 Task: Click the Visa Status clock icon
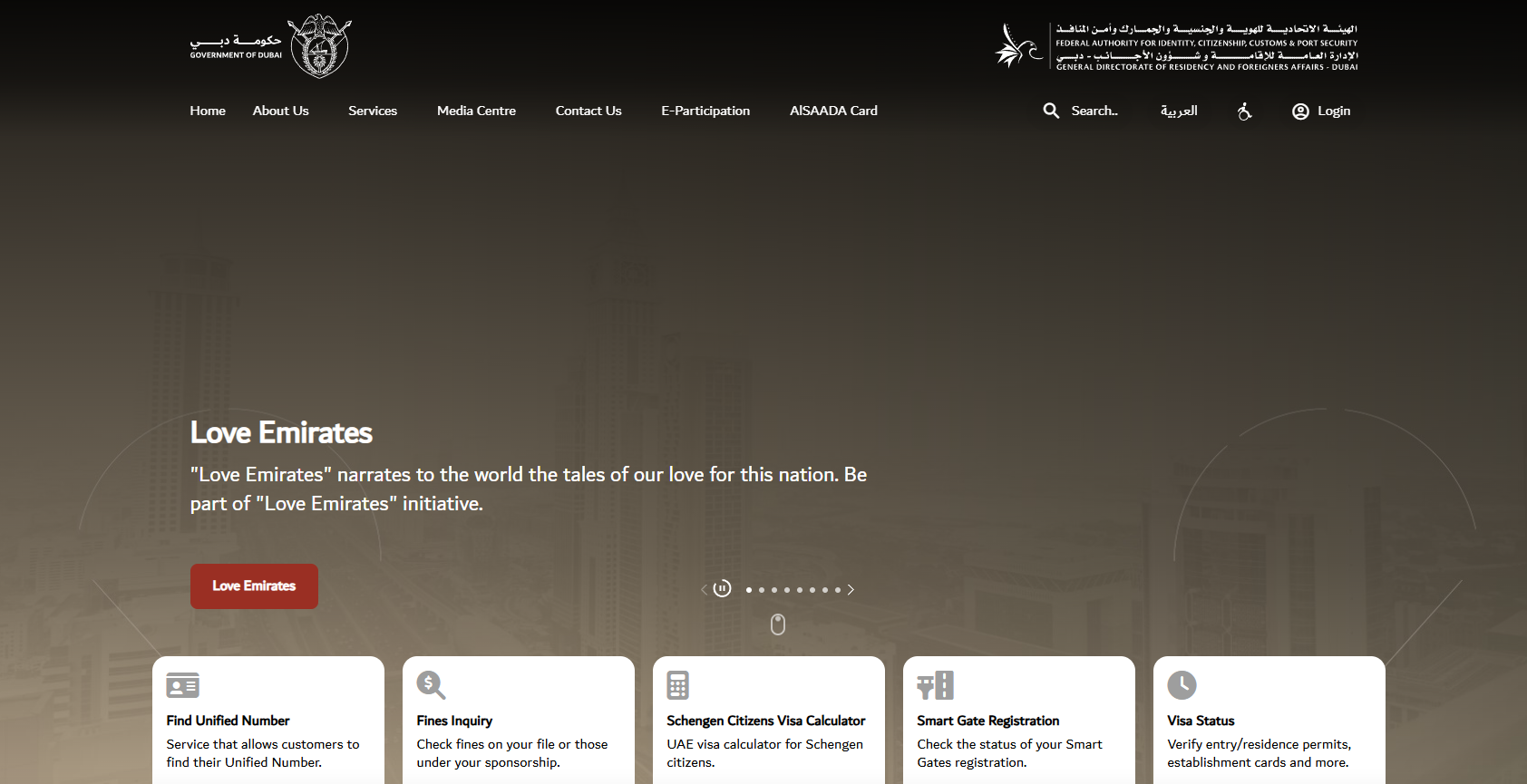pos(1182,685)
